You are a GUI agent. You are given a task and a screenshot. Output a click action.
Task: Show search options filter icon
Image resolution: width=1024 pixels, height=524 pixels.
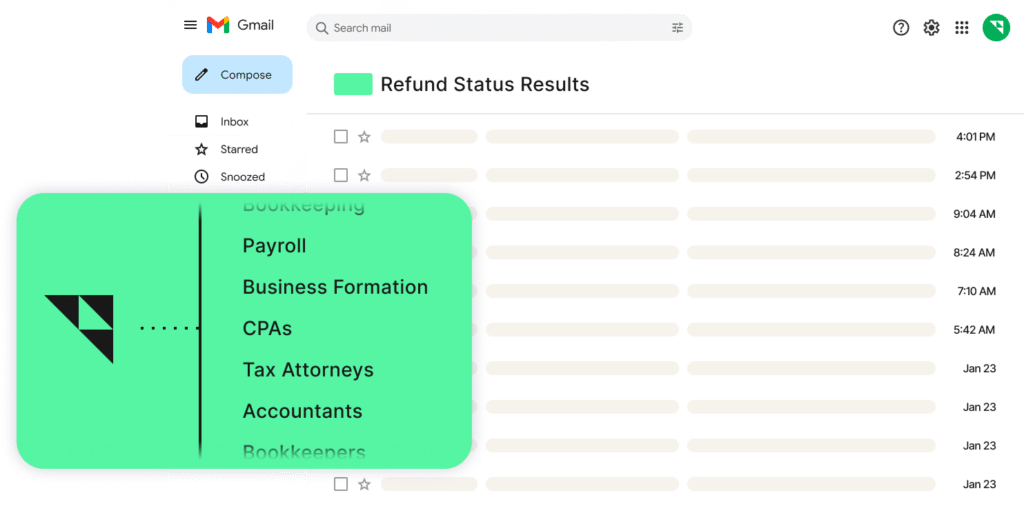pos(678,28)
